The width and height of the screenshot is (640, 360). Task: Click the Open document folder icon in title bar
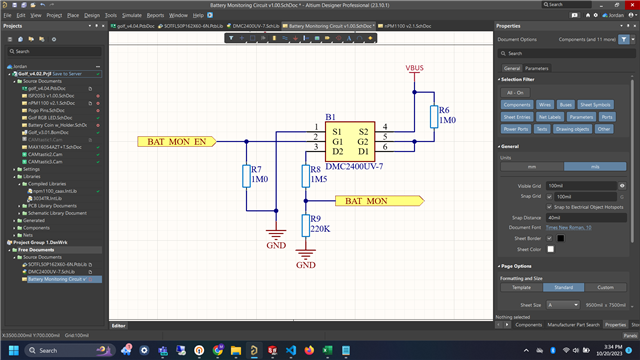tap(33, 5)
